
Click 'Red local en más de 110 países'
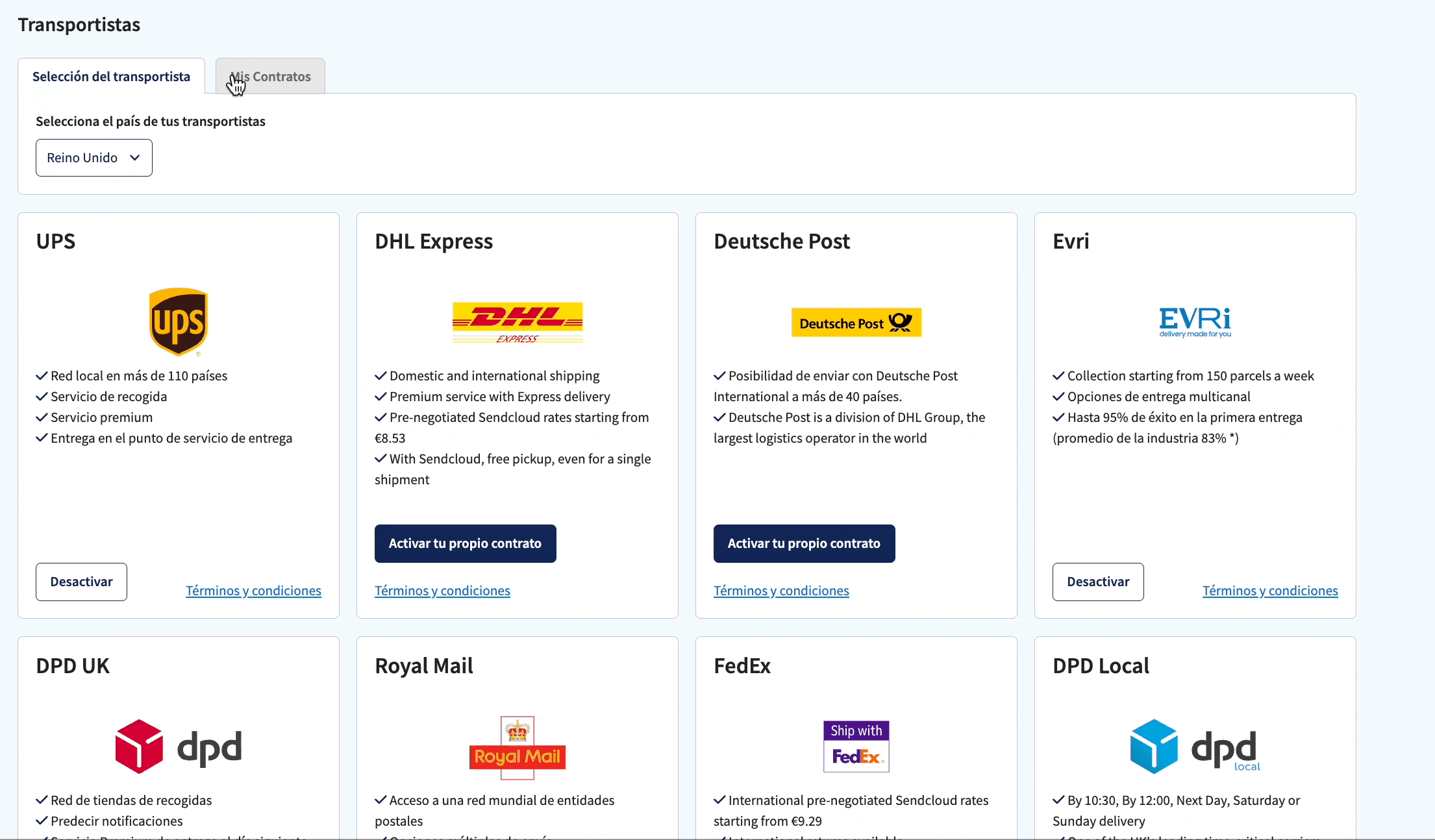pyautogui.click(x=139, y=376)
